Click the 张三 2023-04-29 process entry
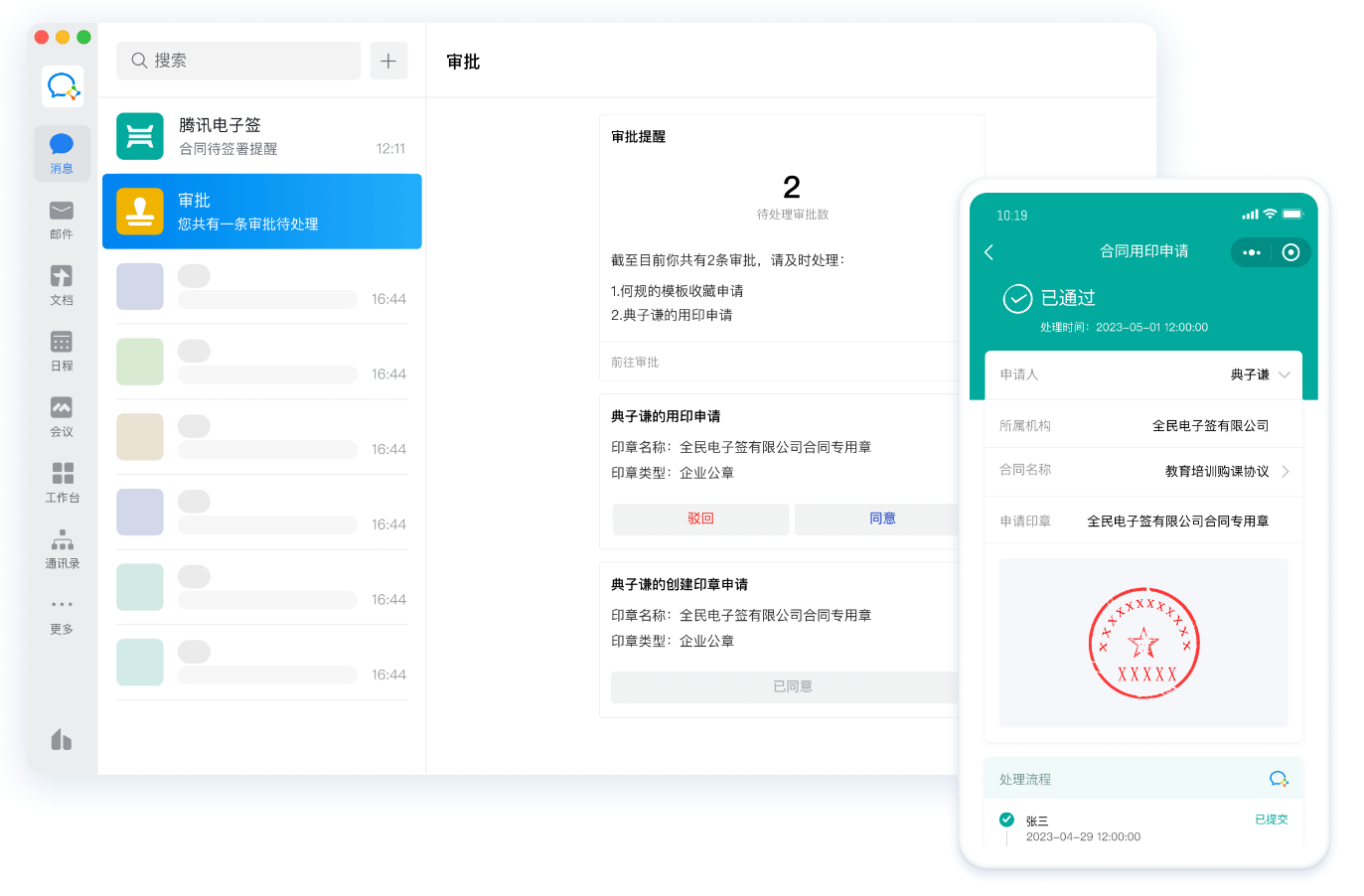 click(1143, 827)
